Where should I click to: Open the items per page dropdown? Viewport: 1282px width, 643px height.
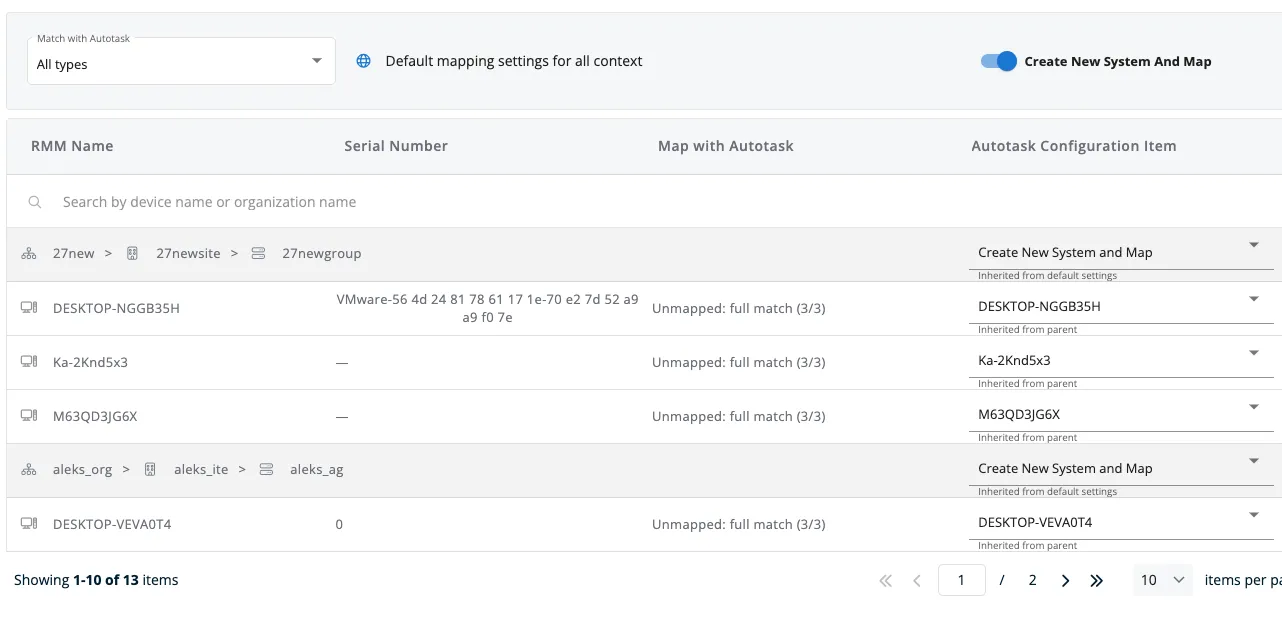[1162, 580]
